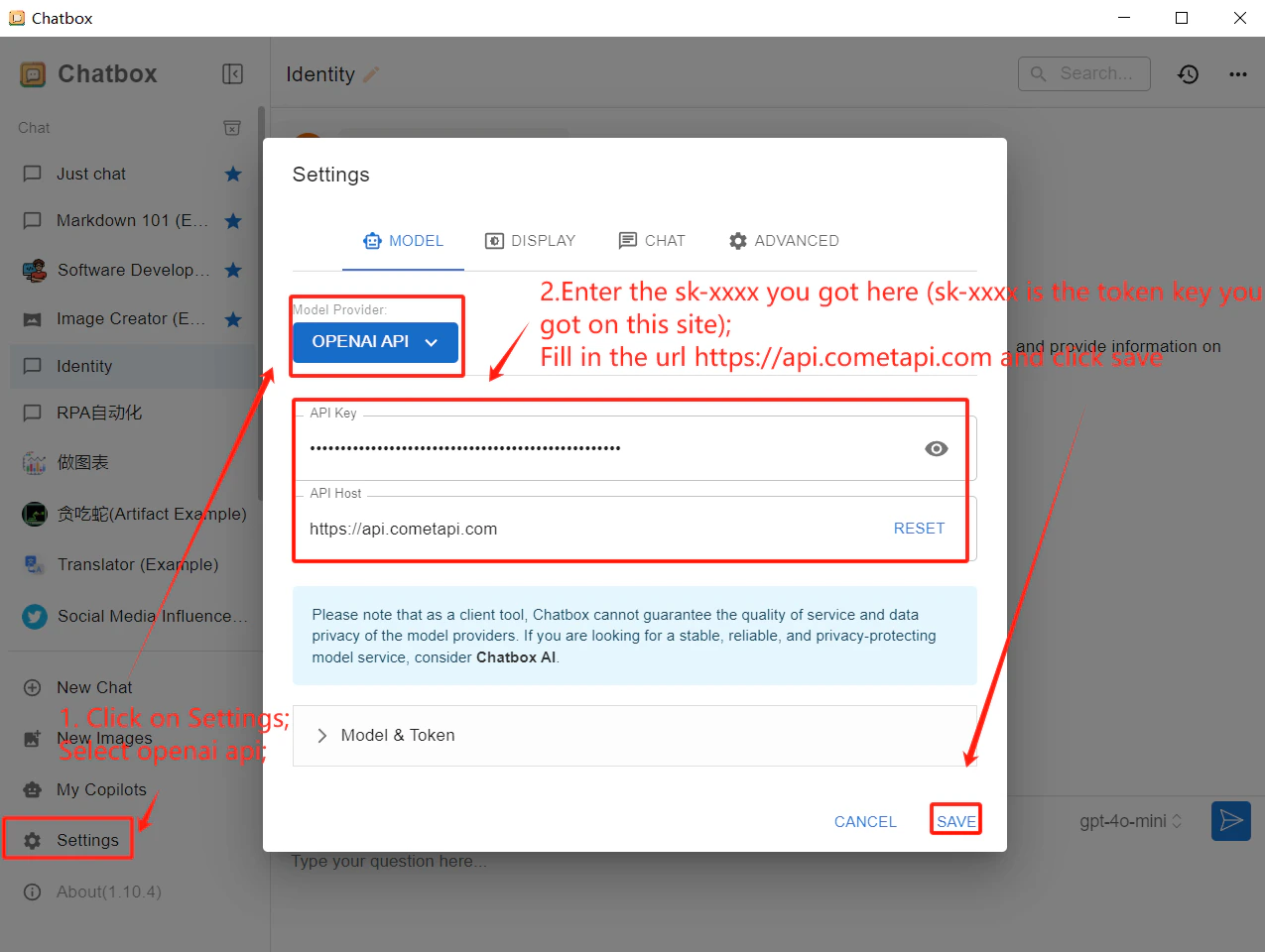Click the send message paper plane icon

click(x=1230, y=820)
